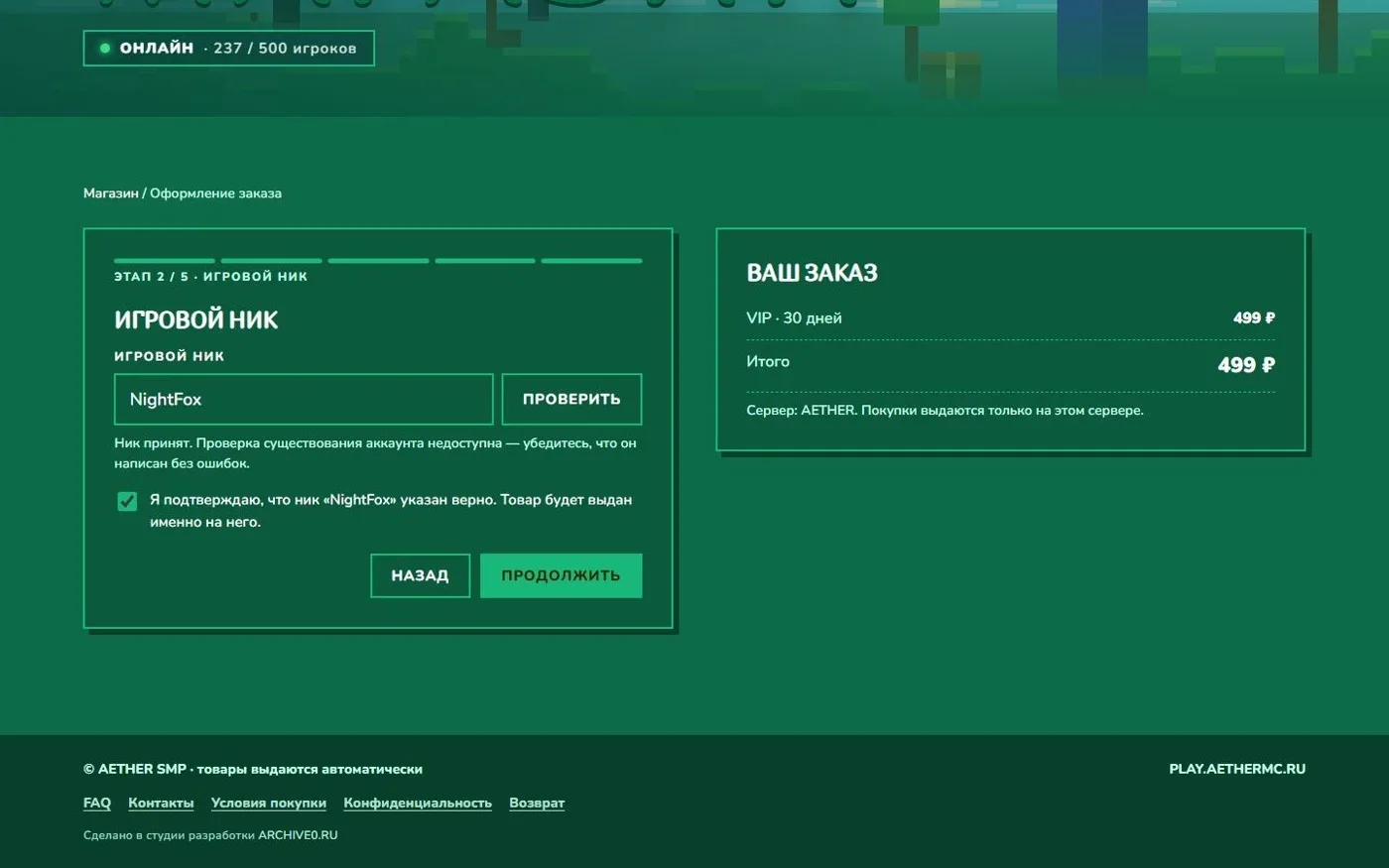1389x868 pixels.
Task: Click the Магазин breadcrumb link
Action: click(x=111, y=193)
